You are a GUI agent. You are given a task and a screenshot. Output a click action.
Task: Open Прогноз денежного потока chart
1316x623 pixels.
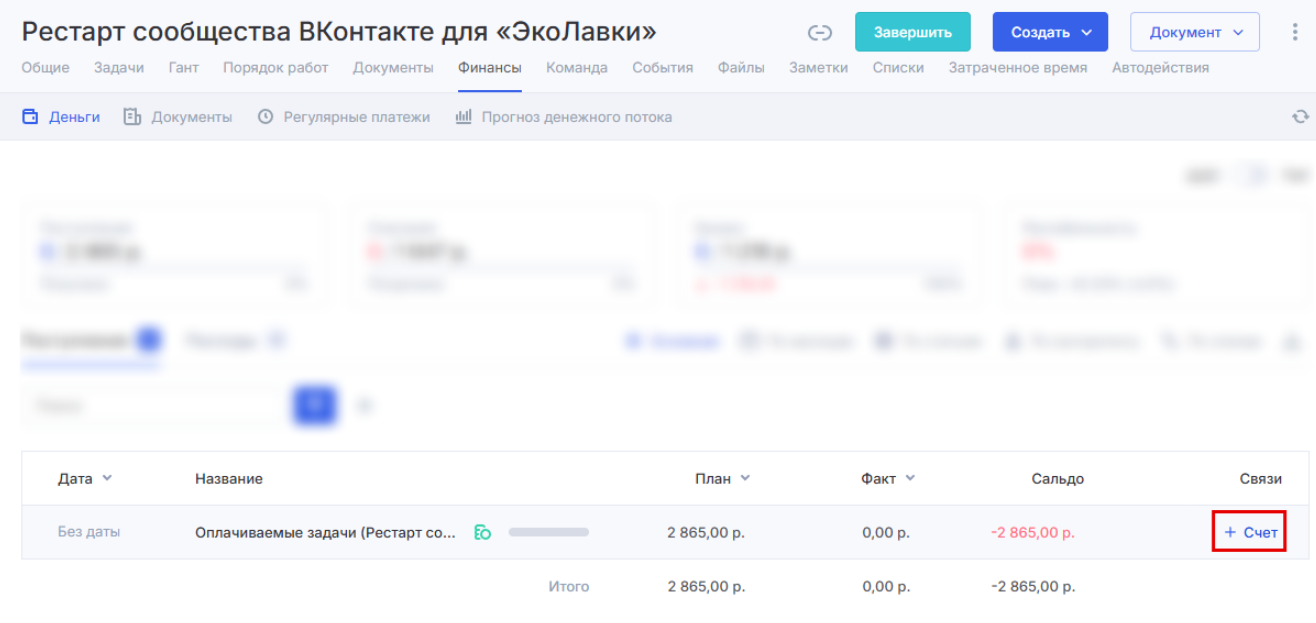[x=564, y=117]
